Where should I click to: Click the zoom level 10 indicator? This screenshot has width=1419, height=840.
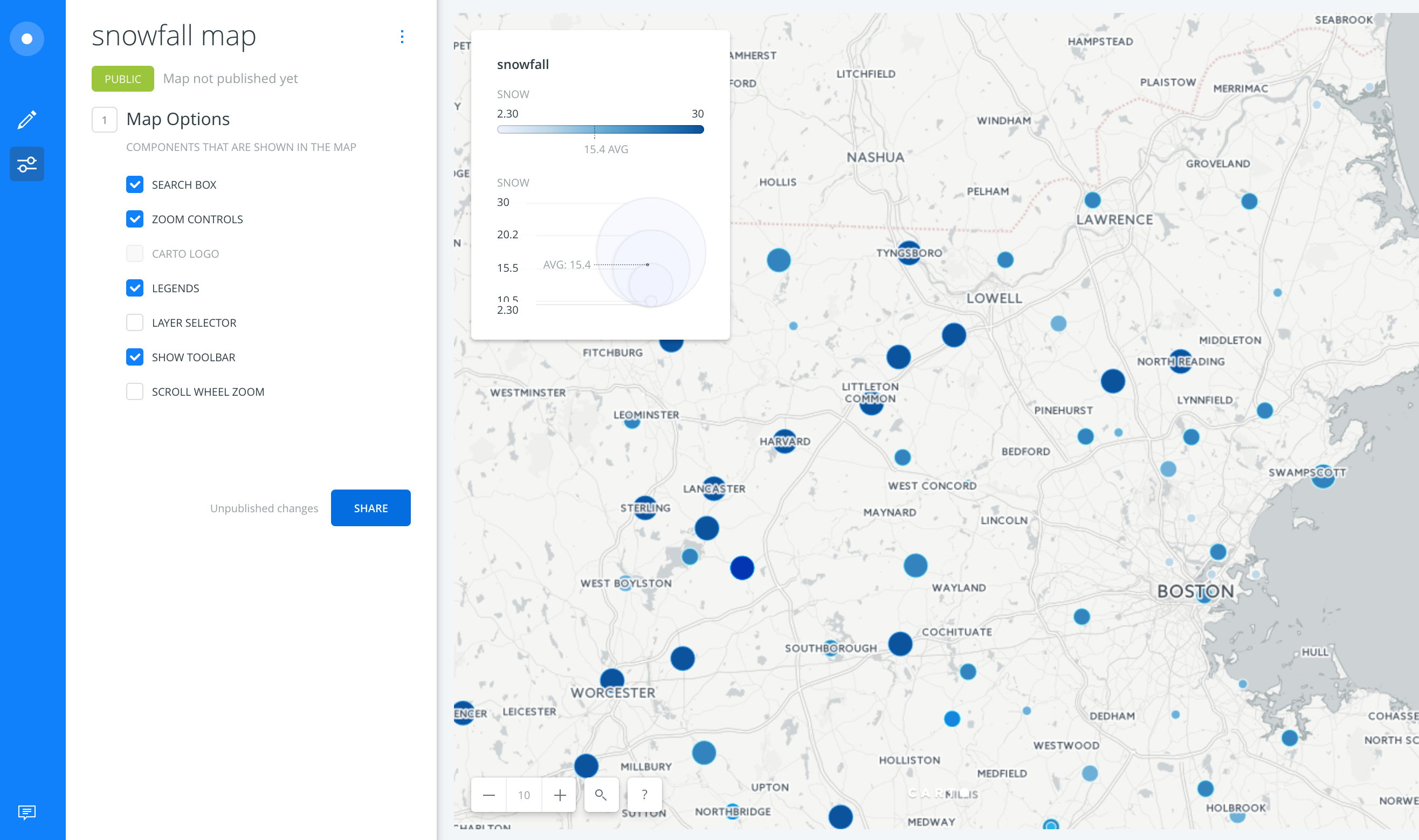tap(524, 795)
